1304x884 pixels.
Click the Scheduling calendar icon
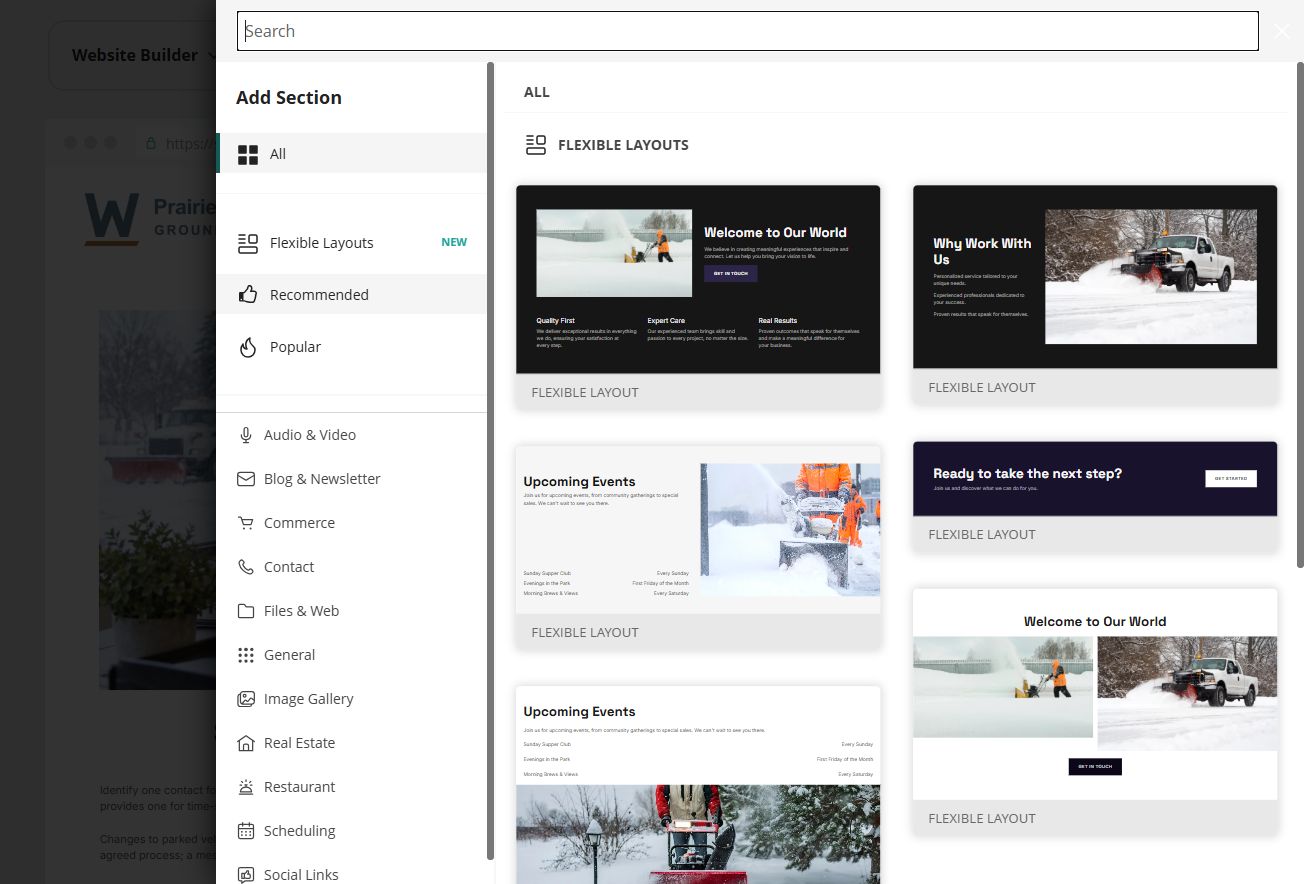[x=246, y=831]
